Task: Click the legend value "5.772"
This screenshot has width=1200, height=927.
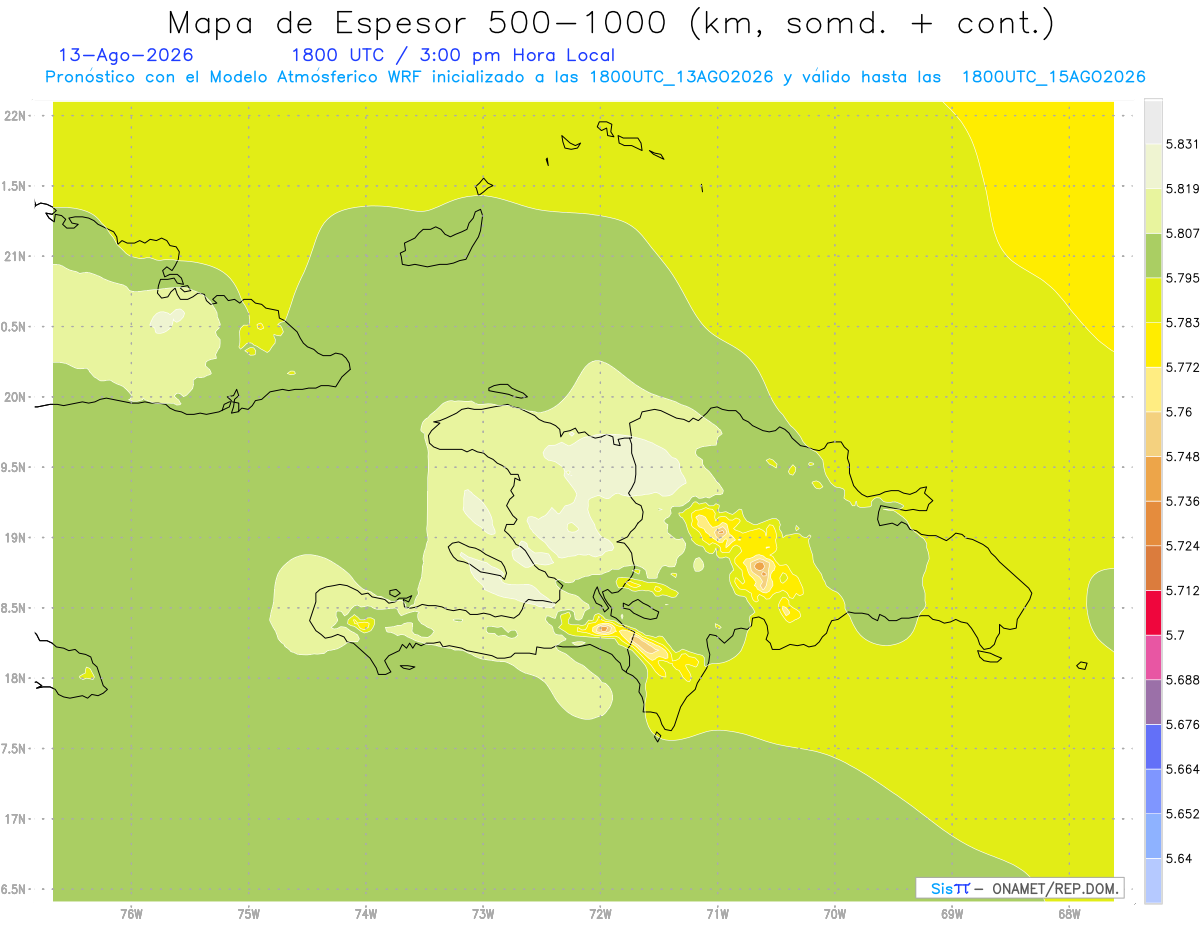Action: point(1182,367)
